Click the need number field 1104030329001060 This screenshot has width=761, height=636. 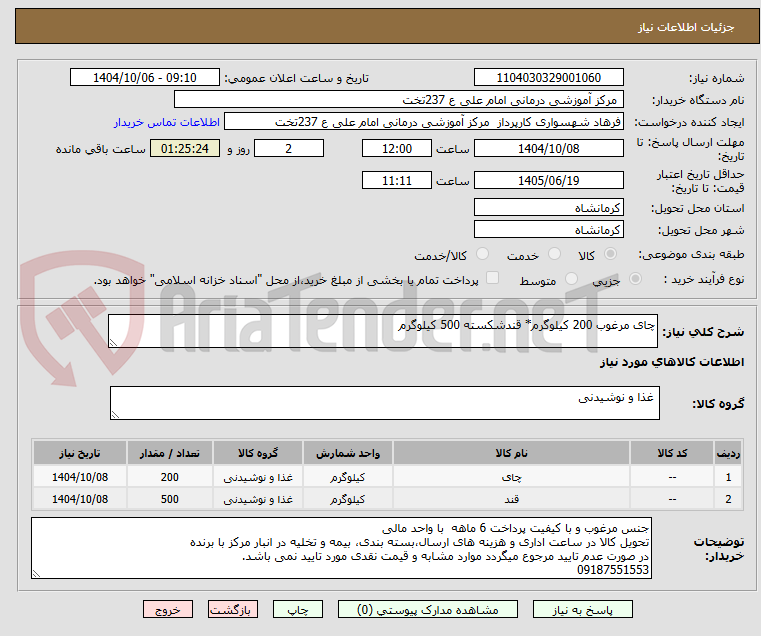click(x=548, y=78)
